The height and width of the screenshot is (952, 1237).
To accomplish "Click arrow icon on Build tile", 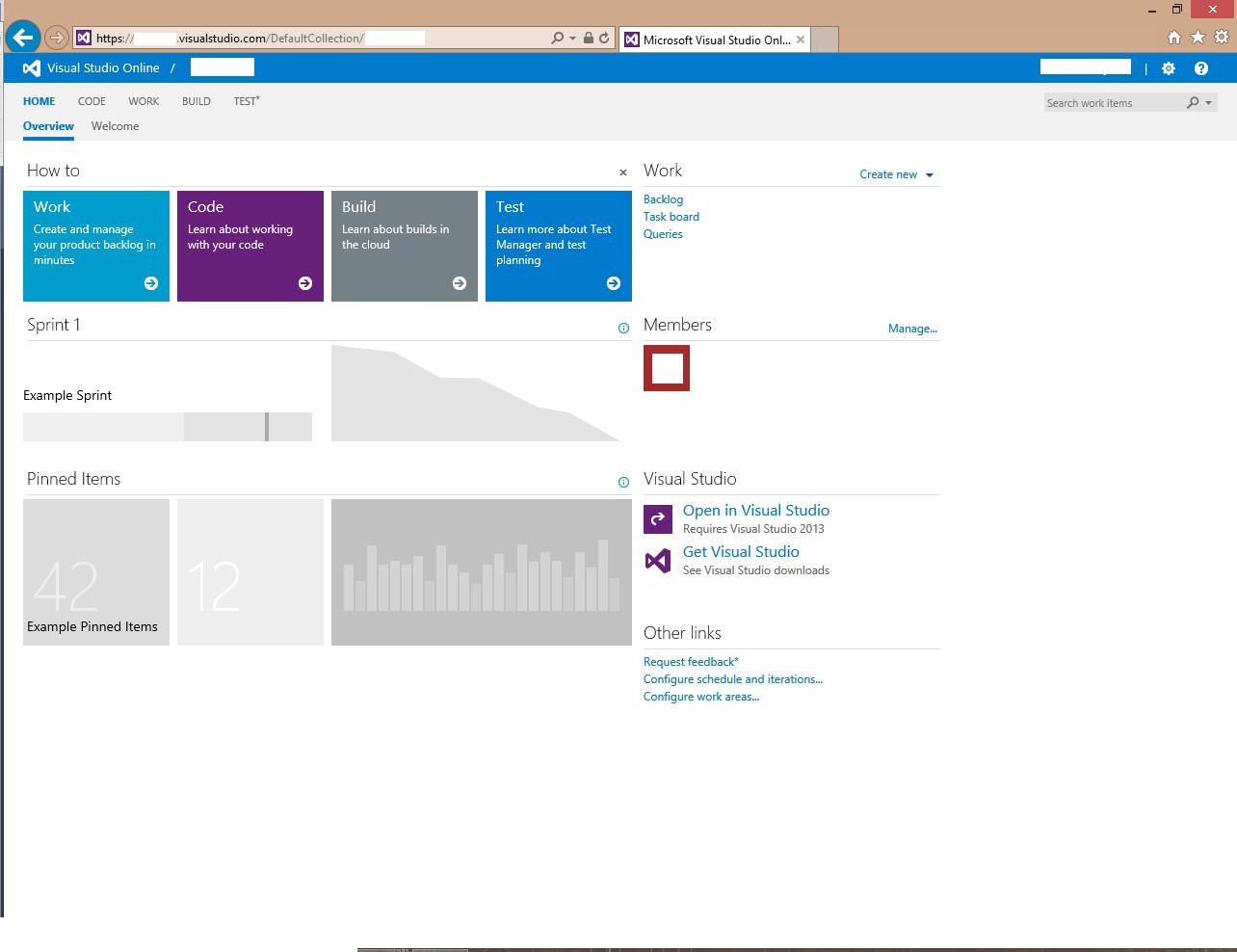I will (460, 283).
